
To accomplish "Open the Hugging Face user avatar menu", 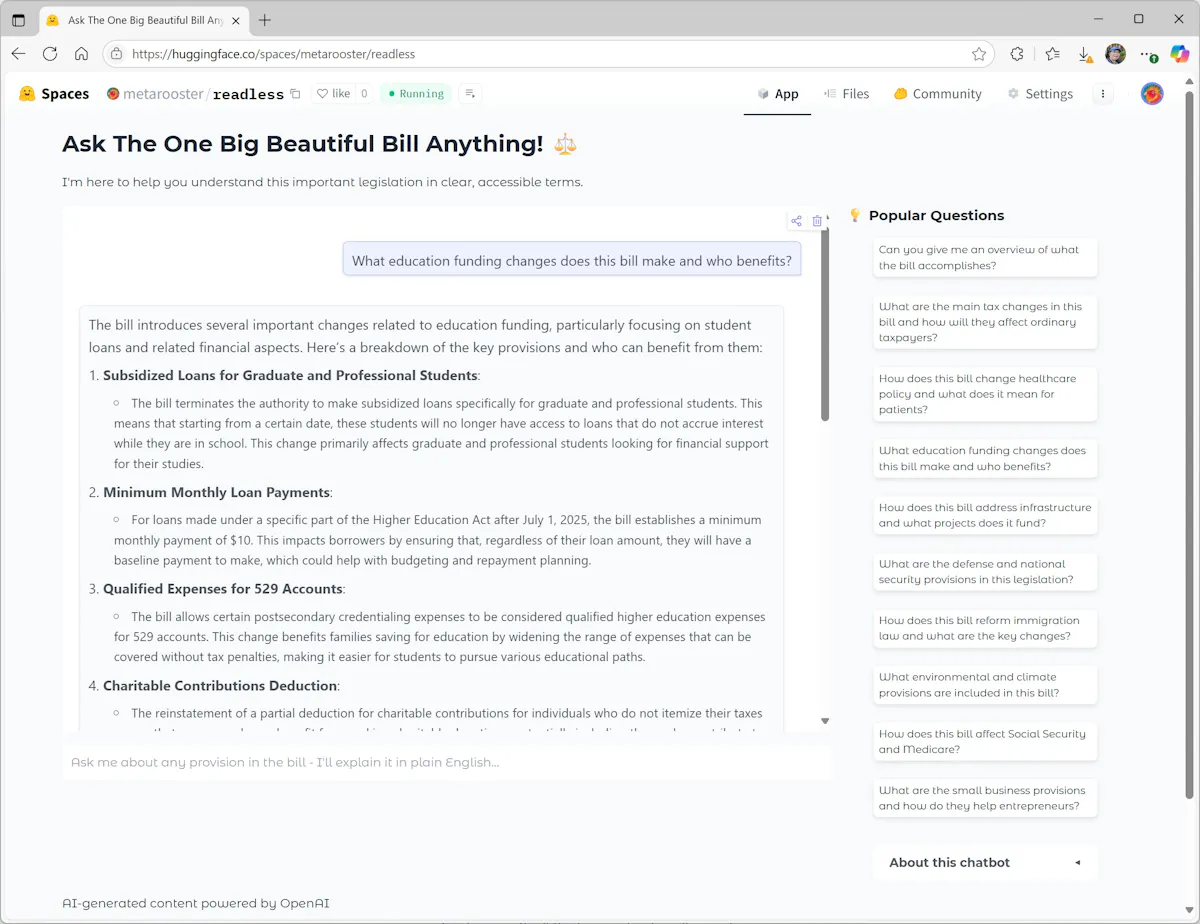I will [1152, 94].
